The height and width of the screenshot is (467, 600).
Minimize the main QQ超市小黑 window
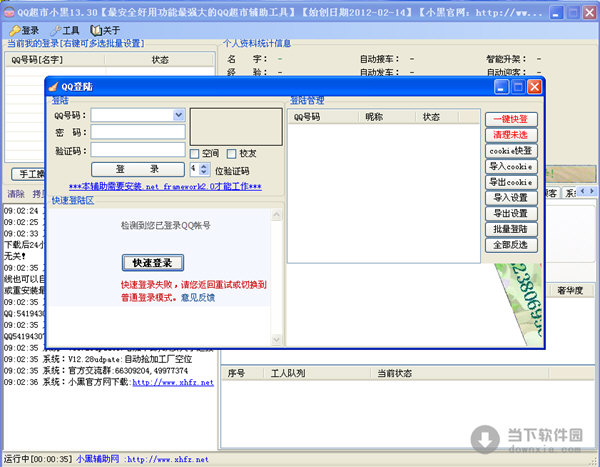(556, 13)
